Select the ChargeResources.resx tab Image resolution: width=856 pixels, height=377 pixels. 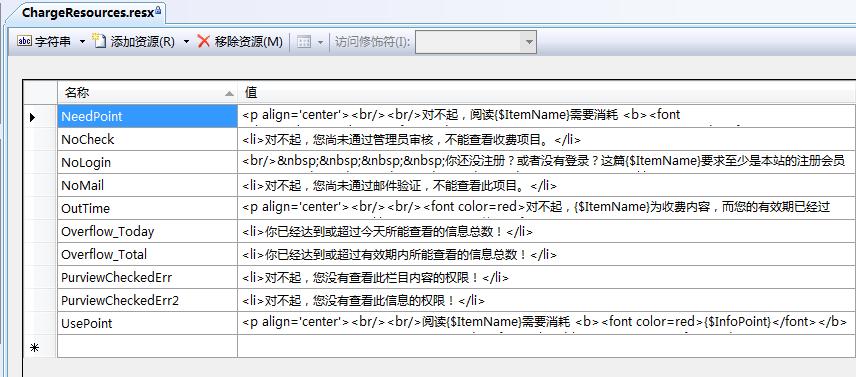click(88, 13)
